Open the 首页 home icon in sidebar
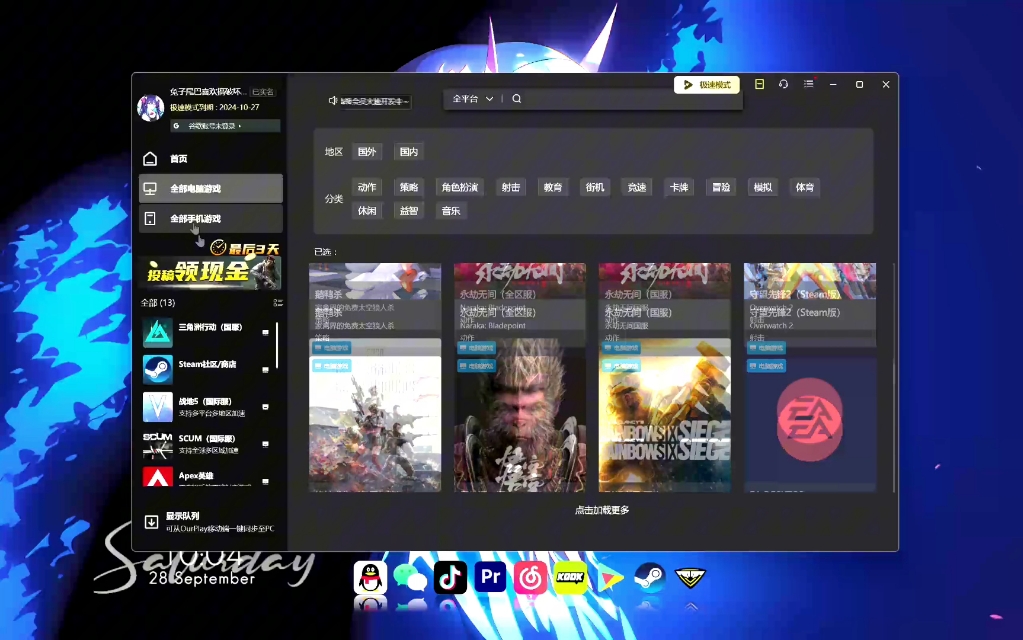Viewport: 1023px width, 640px height. (x=150, y=159)
